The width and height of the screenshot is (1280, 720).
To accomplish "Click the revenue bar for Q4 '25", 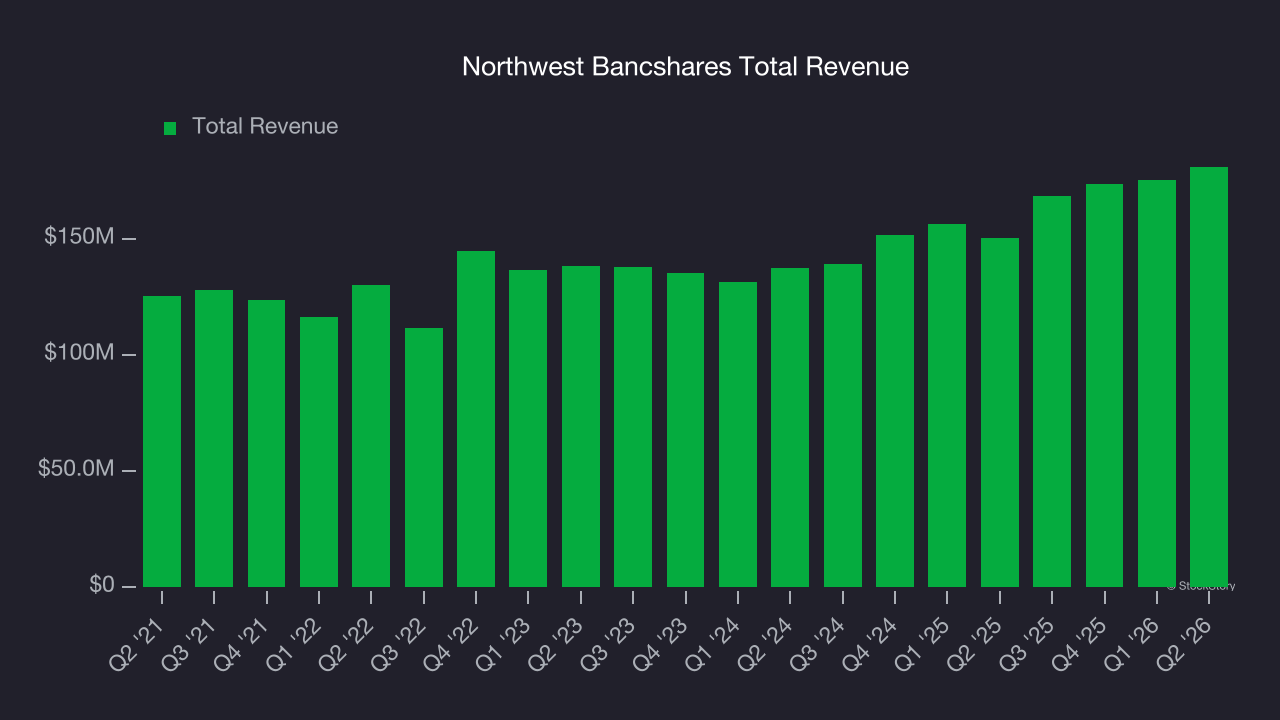I will tap(1105, 385).
